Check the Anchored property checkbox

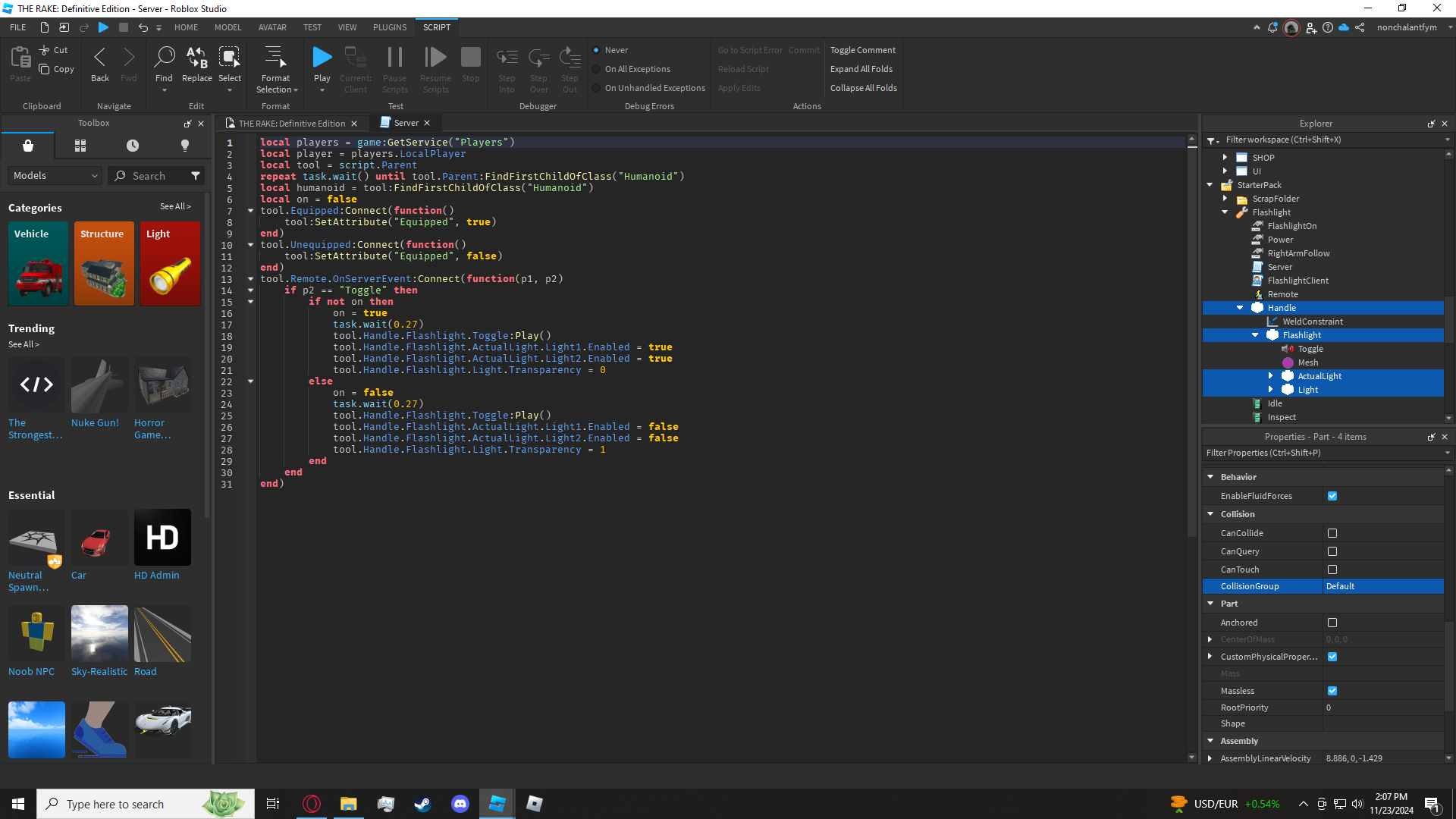1332,622
